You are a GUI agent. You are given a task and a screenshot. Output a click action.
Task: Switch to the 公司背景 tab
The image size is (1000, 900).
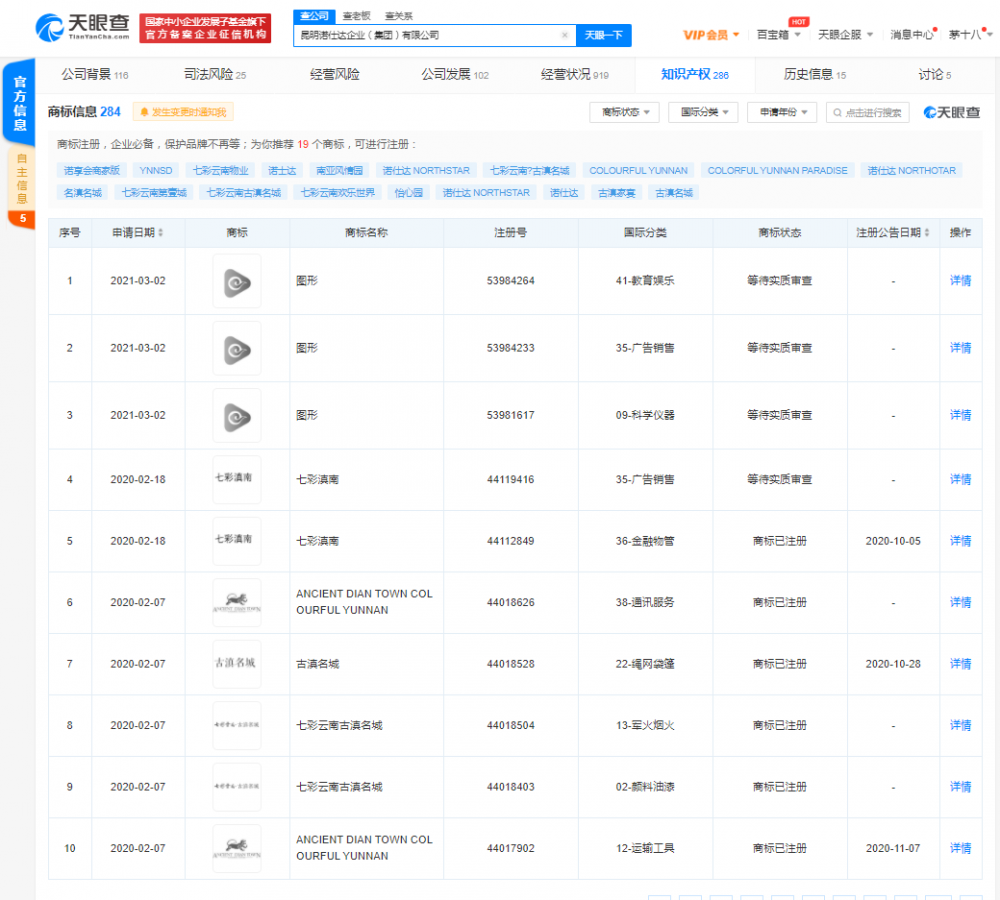tap(94, 75)
